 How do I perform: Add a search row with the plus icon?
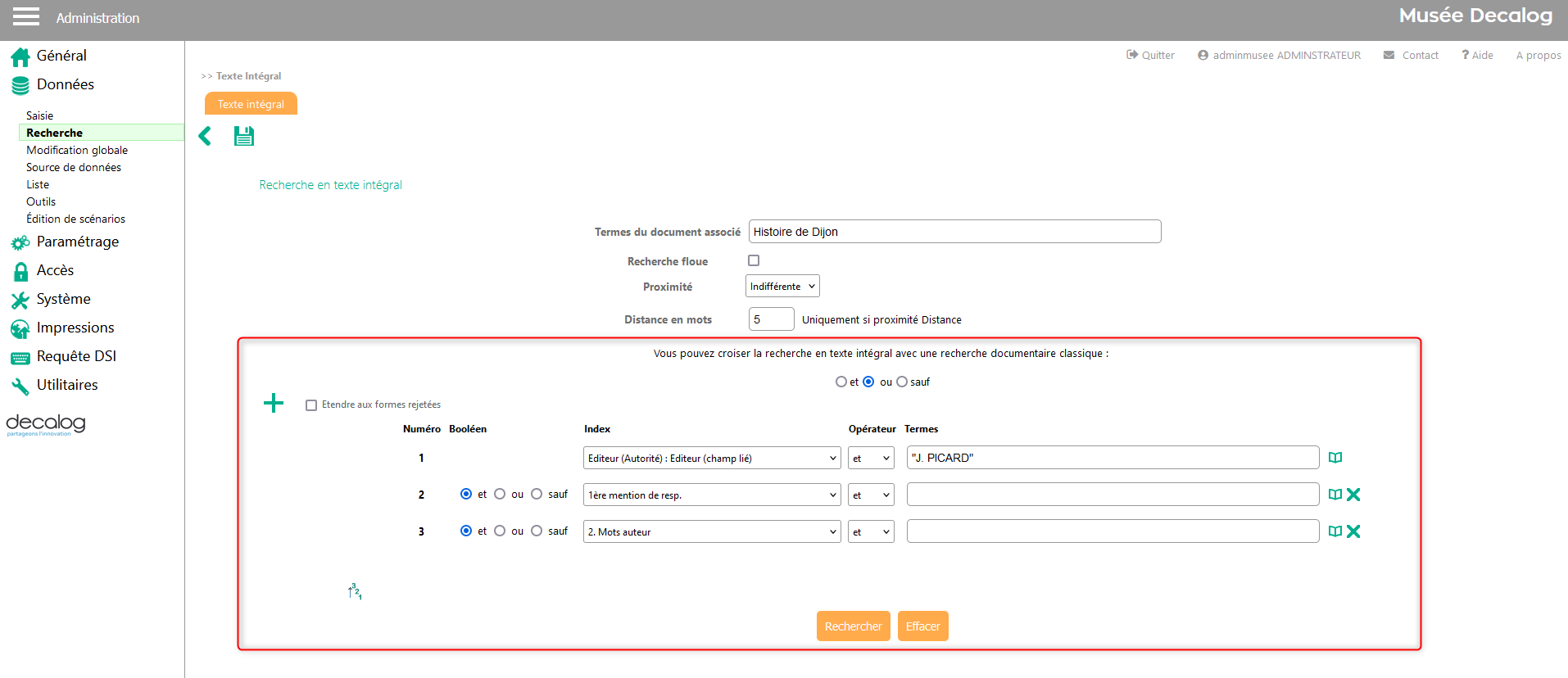coord(273,403)
